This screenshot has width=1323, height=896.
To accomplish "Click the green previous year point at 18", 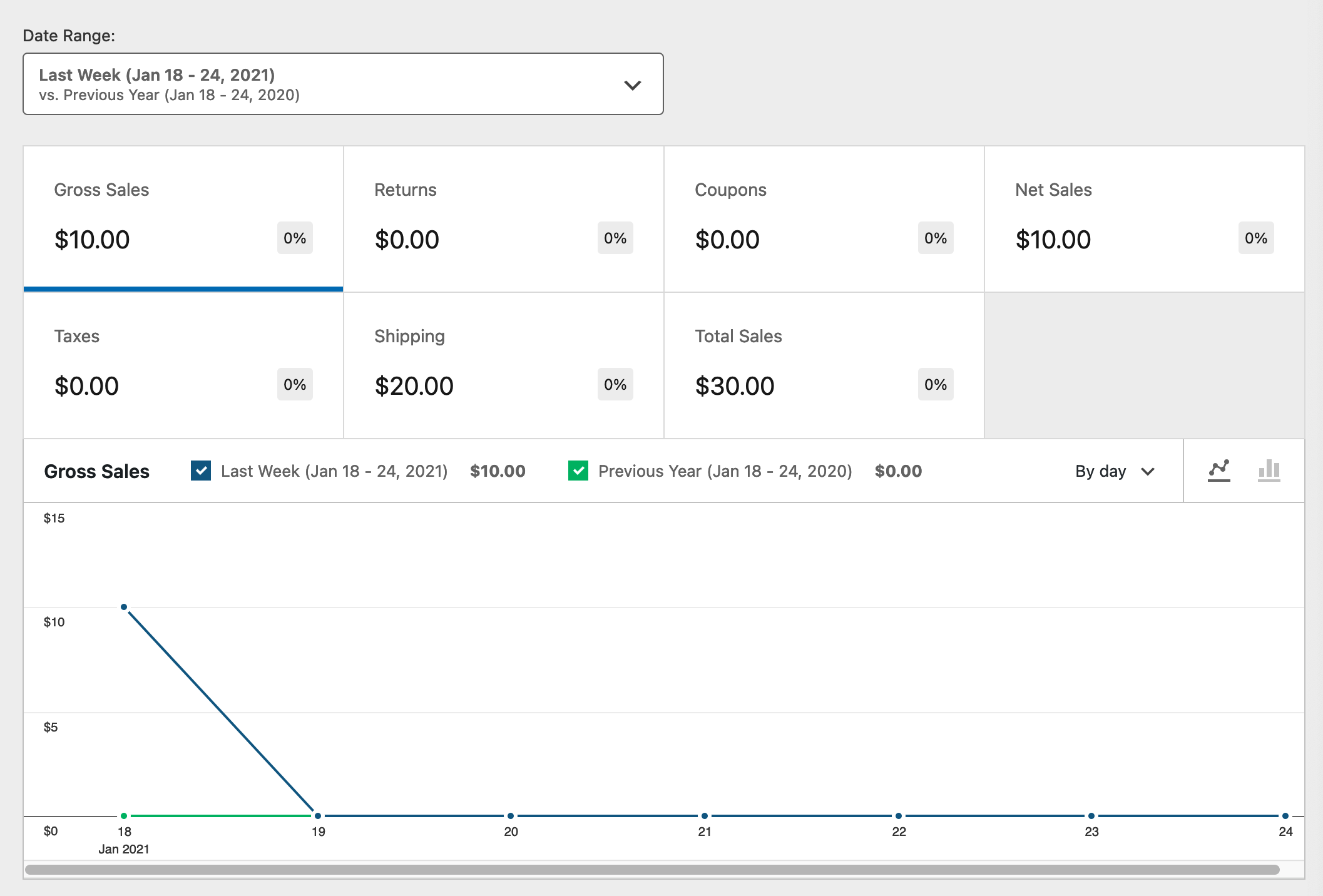I will tap(124, 816).
